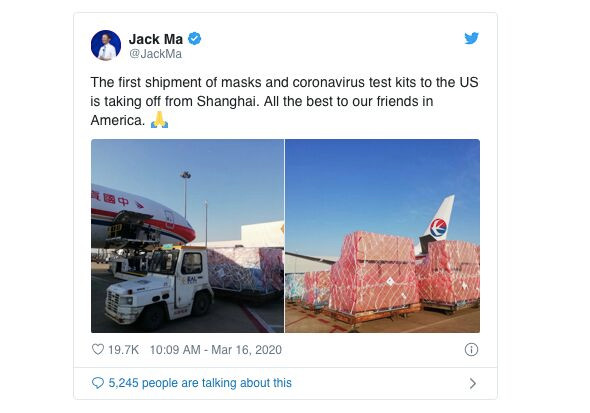
Task: Like the tweet with heart icon
Action: point(98,349)
